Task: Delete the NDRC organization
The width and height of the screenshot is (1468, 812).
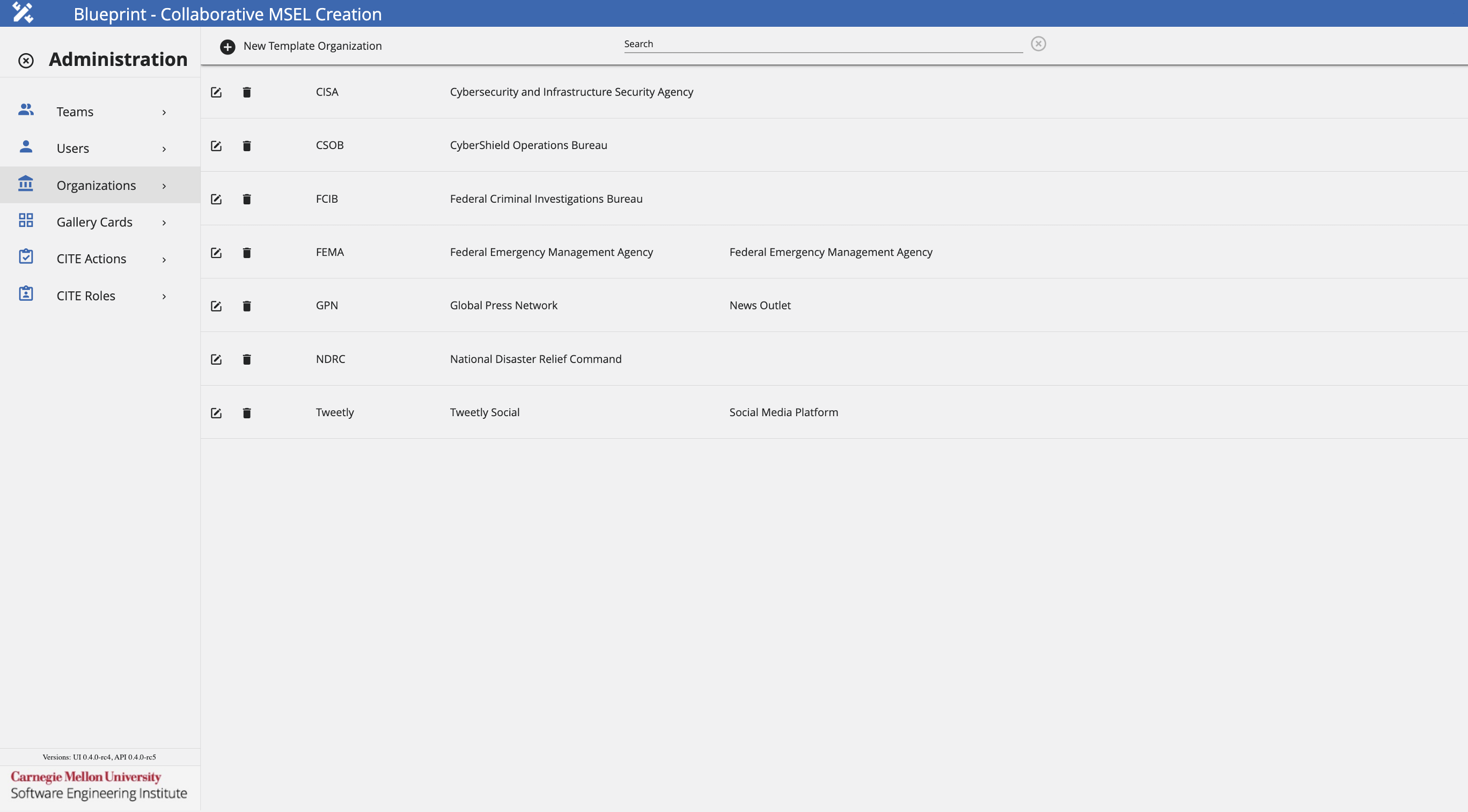Action: [x=247, y=359]
